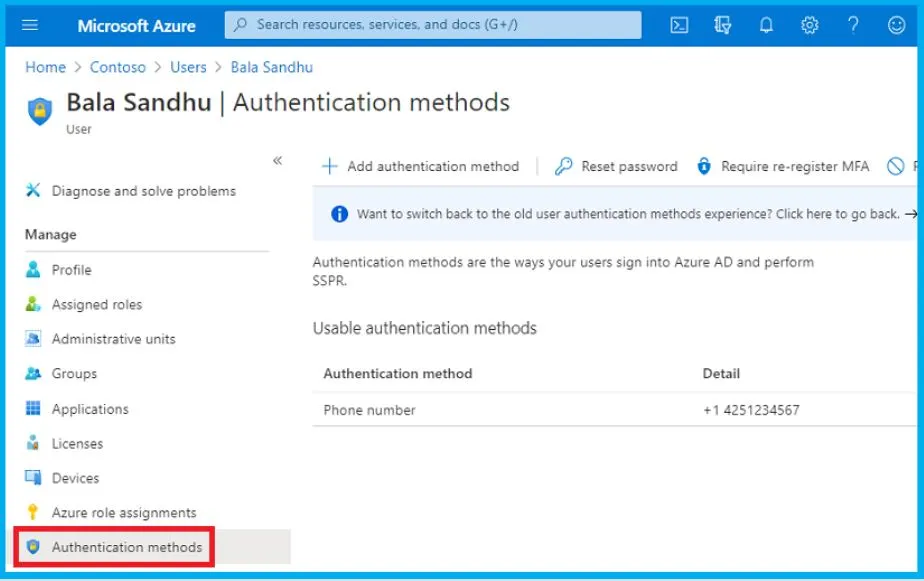The width and height of the screenshot is (924, 581).
Task: Go to Users breadcrumb
Action: pyautogui.click(x=188, y=67)
